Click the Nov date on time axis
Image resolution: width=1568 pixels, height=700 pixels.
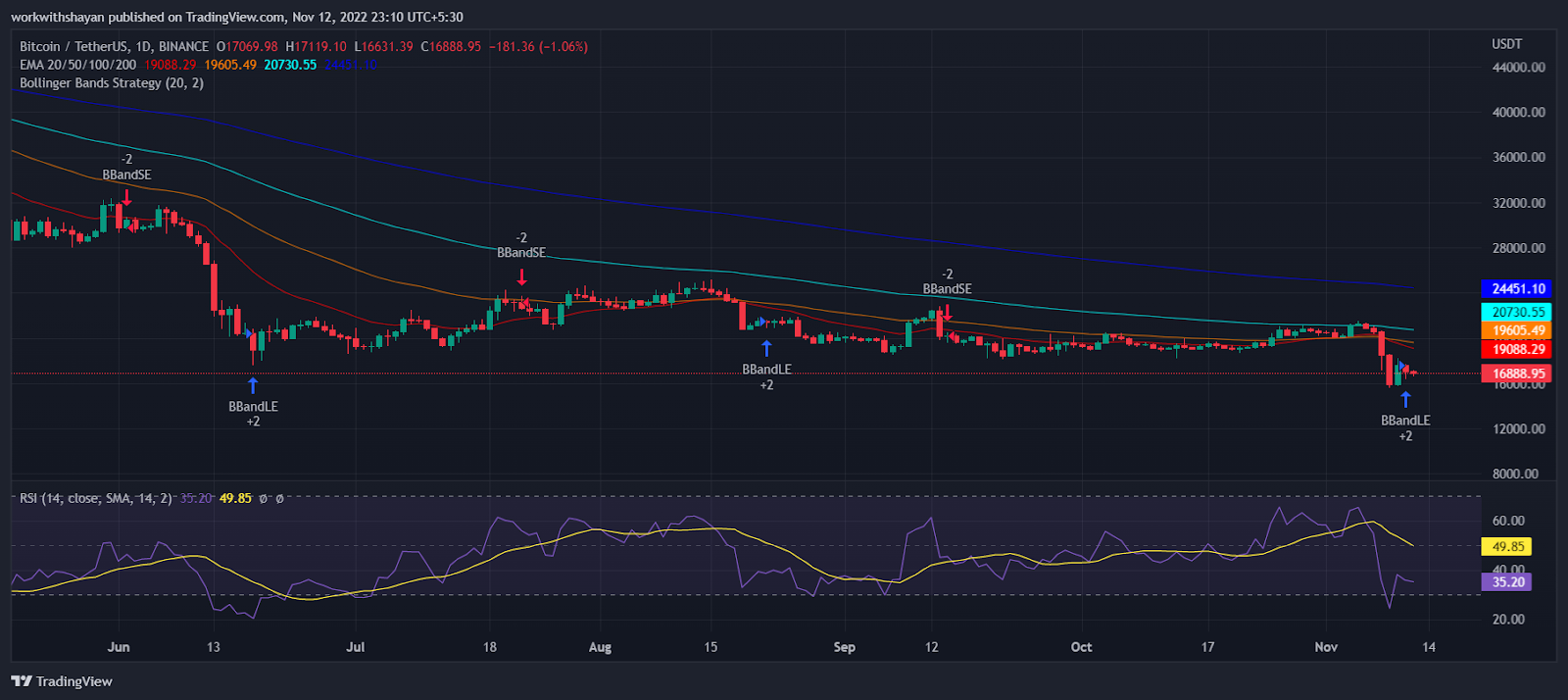coord(1326,647)
